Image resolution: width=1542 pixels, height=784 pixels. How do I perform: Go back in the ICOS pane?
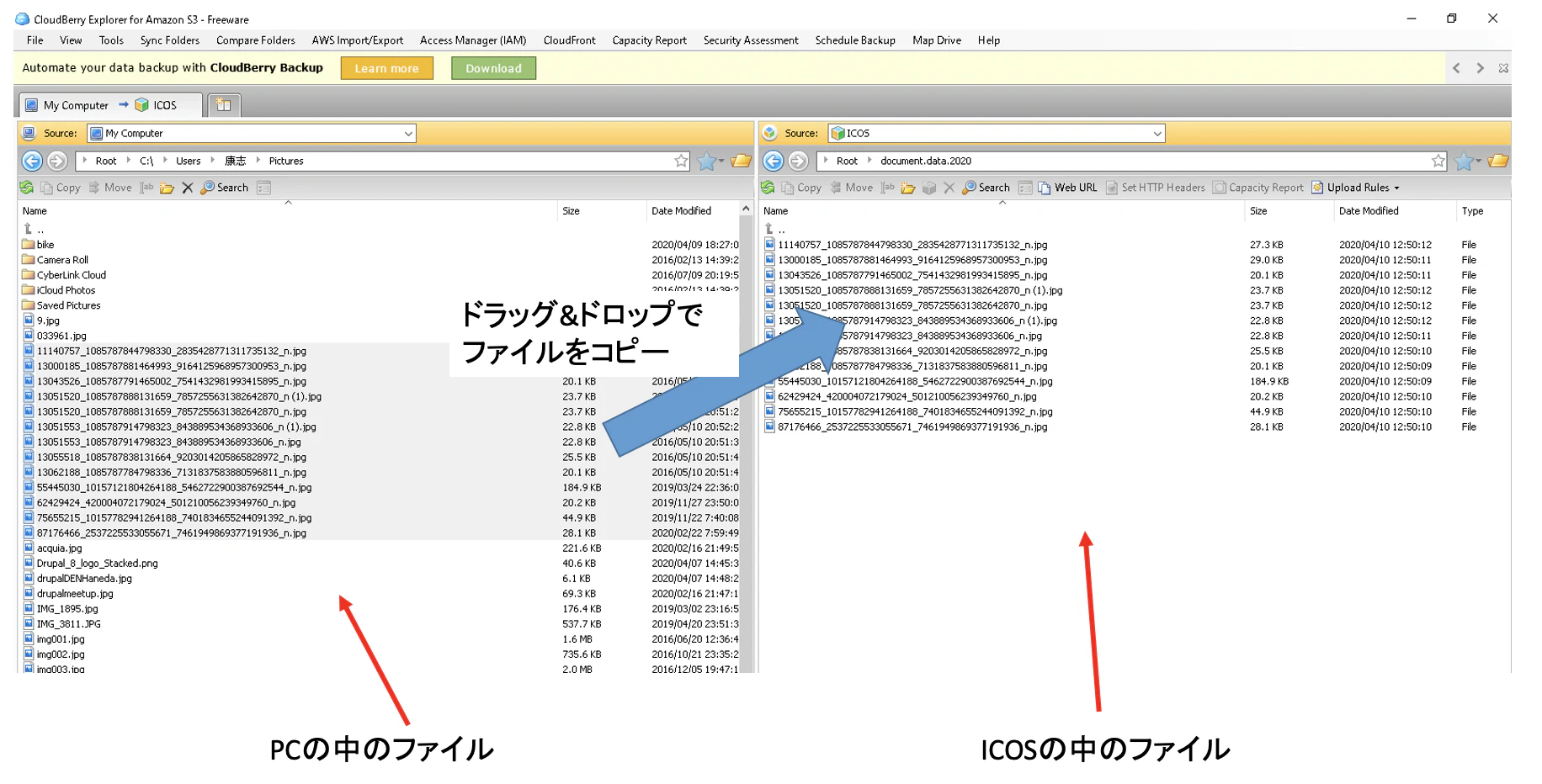pos(773,161)
